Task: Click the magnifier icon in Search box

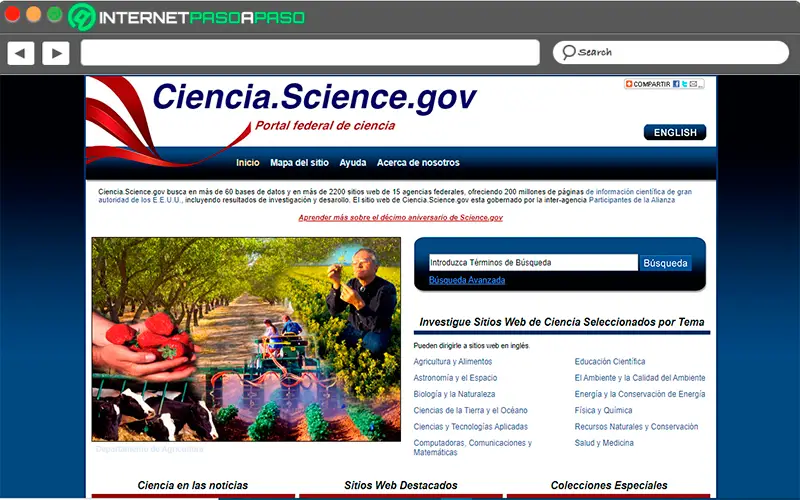Action: (x=568, y=52)
